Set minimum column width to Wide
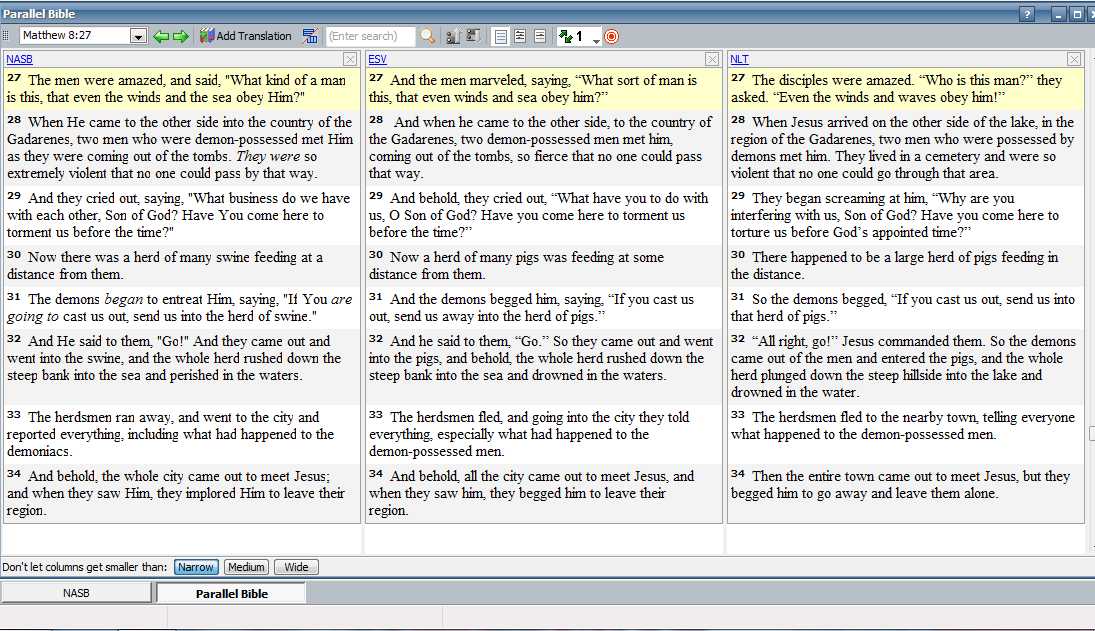This screenshot has height=631, width=1095. click(296, 567)
